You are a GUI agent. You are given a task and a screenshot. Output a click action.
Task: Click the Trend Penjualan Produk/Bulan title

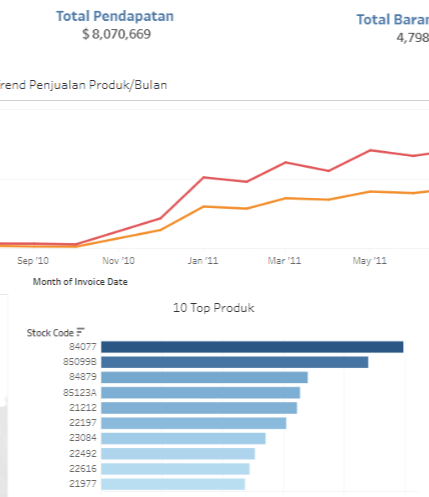pyautogui.click(x=83, y=85)
